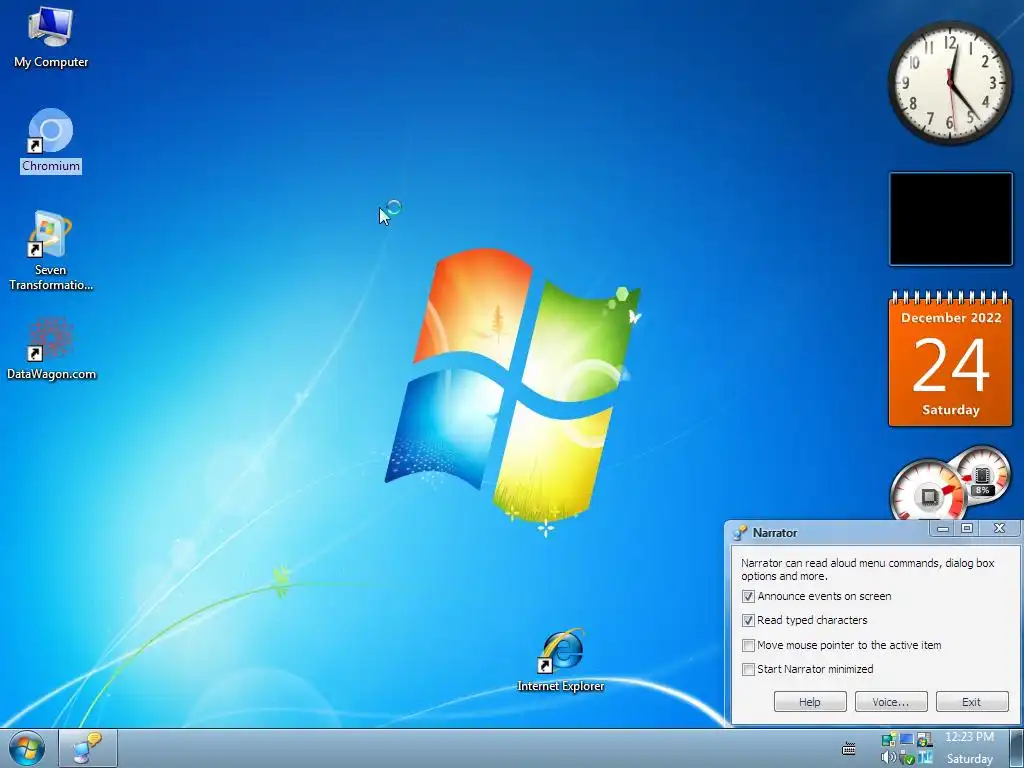
Task: Click the Narrator window title text
Action: pyautogui.click(x=775, y=533)
